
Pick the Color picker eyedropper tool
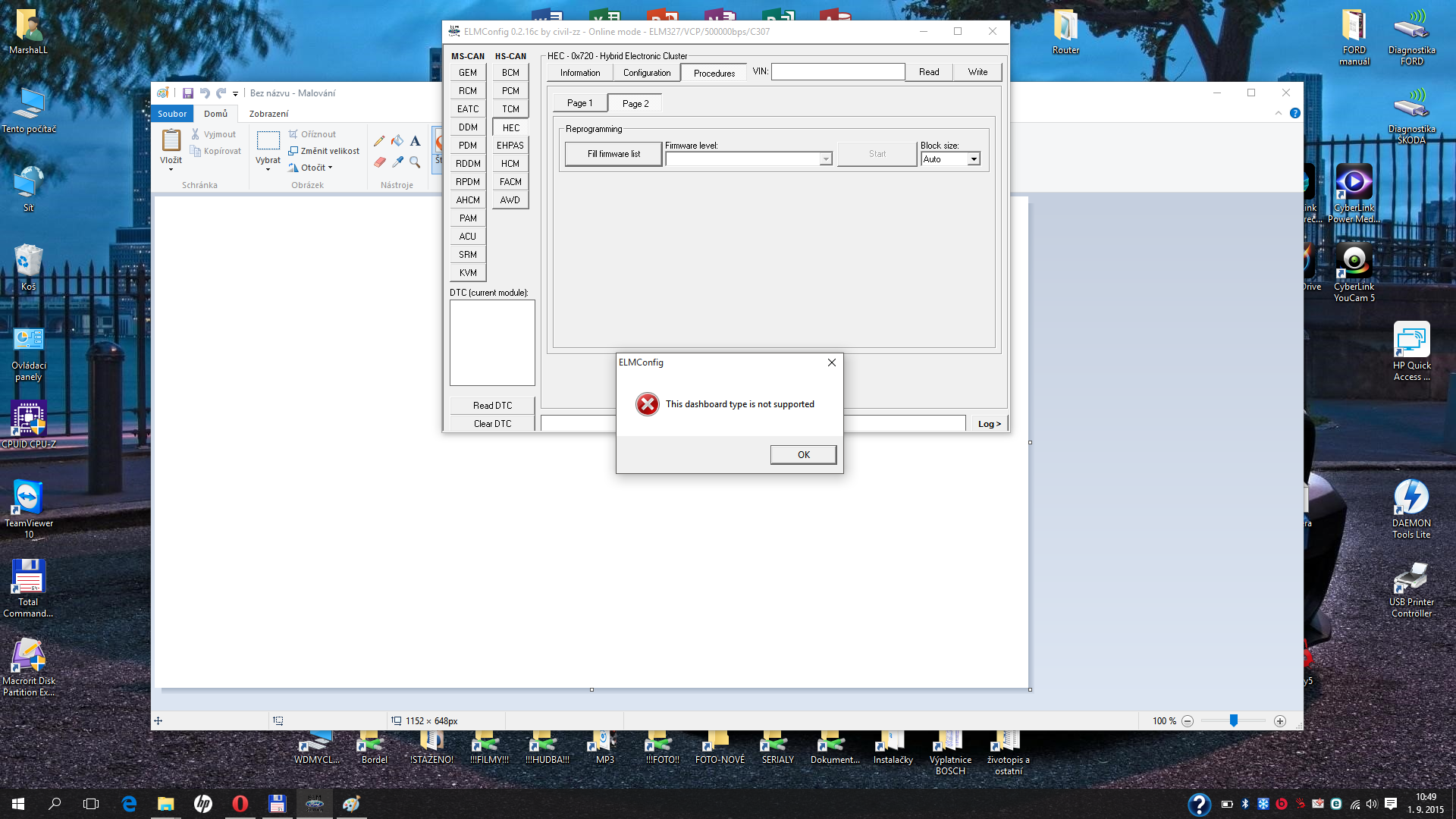click(x=397, y=162)
